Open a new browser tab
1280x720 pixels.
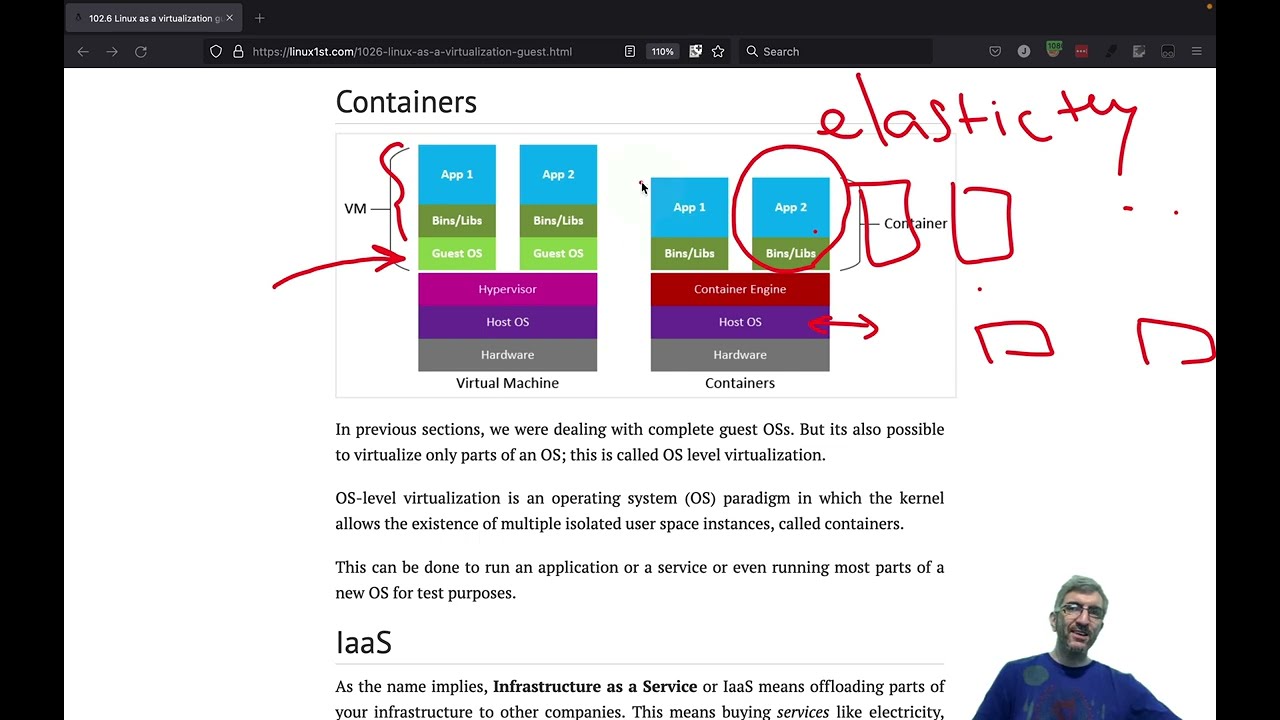tap(259, 18)
